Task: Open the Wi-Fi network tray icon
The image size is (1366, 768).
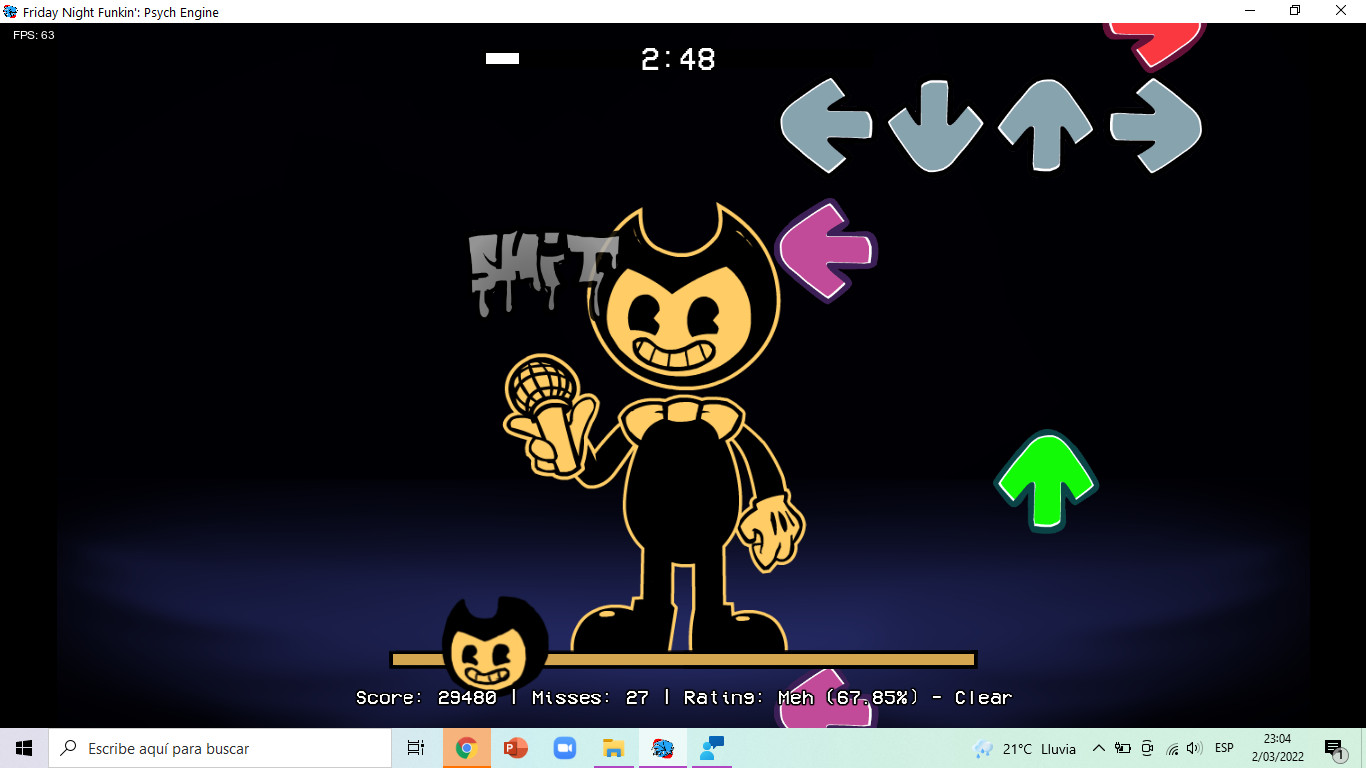Action: point(1172,748)
